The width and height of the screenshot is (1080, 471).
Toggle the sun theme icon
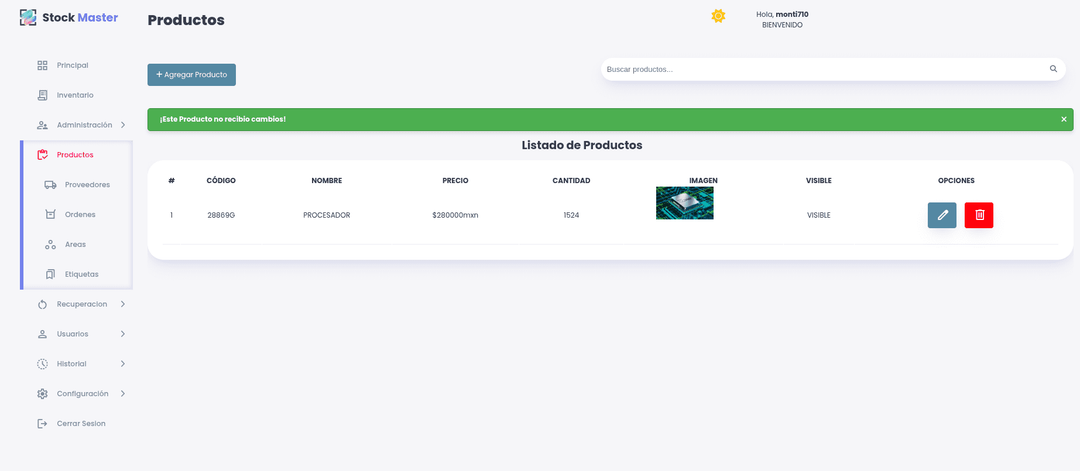pos(718,16)
